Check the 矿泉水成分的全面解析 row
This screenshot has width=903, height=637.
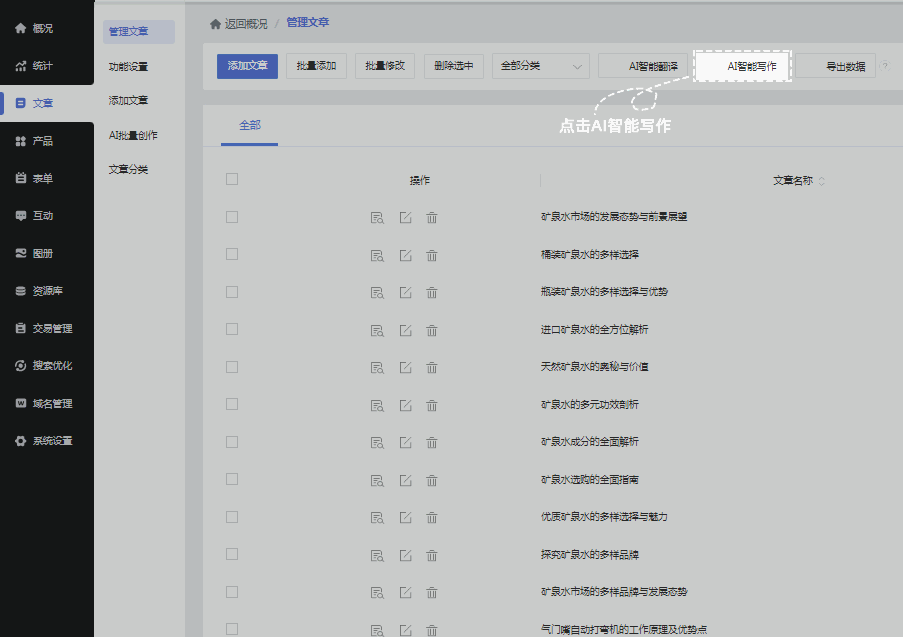click(232, 442)
